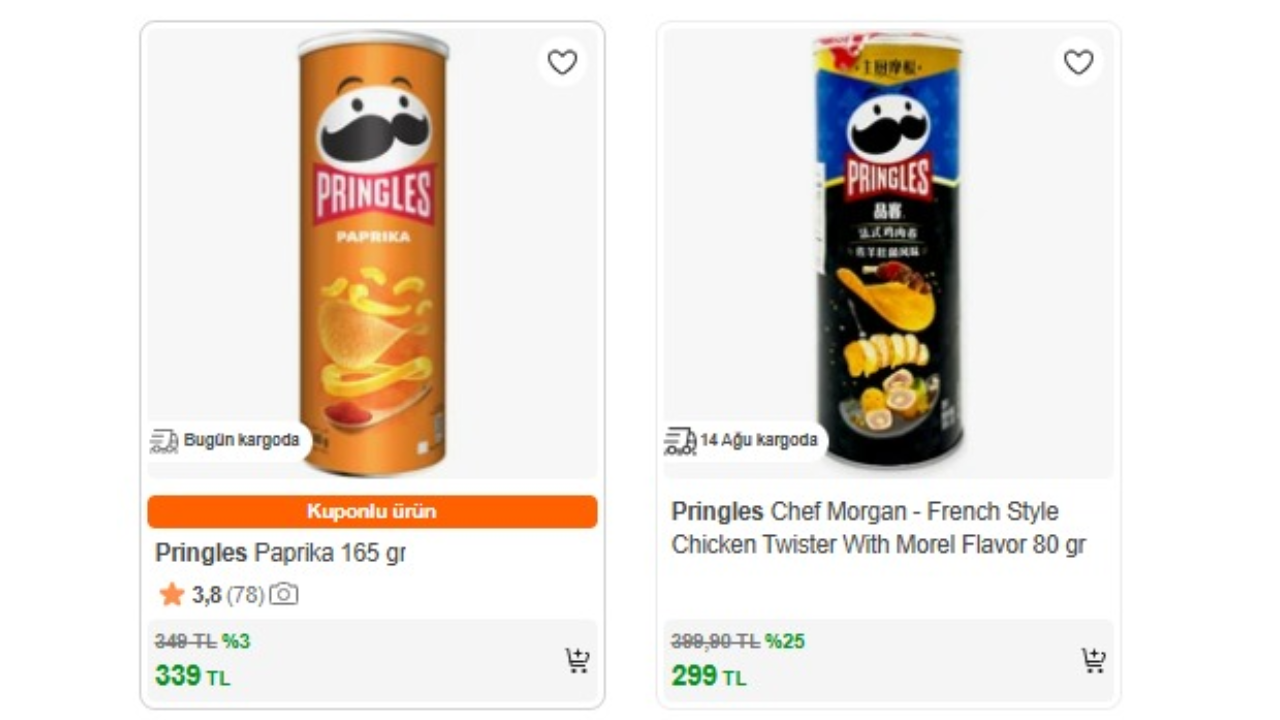Viewport: 1280px width, 720px height.
Task: Click the 299 TL price
Action: (x=708, y=676)
